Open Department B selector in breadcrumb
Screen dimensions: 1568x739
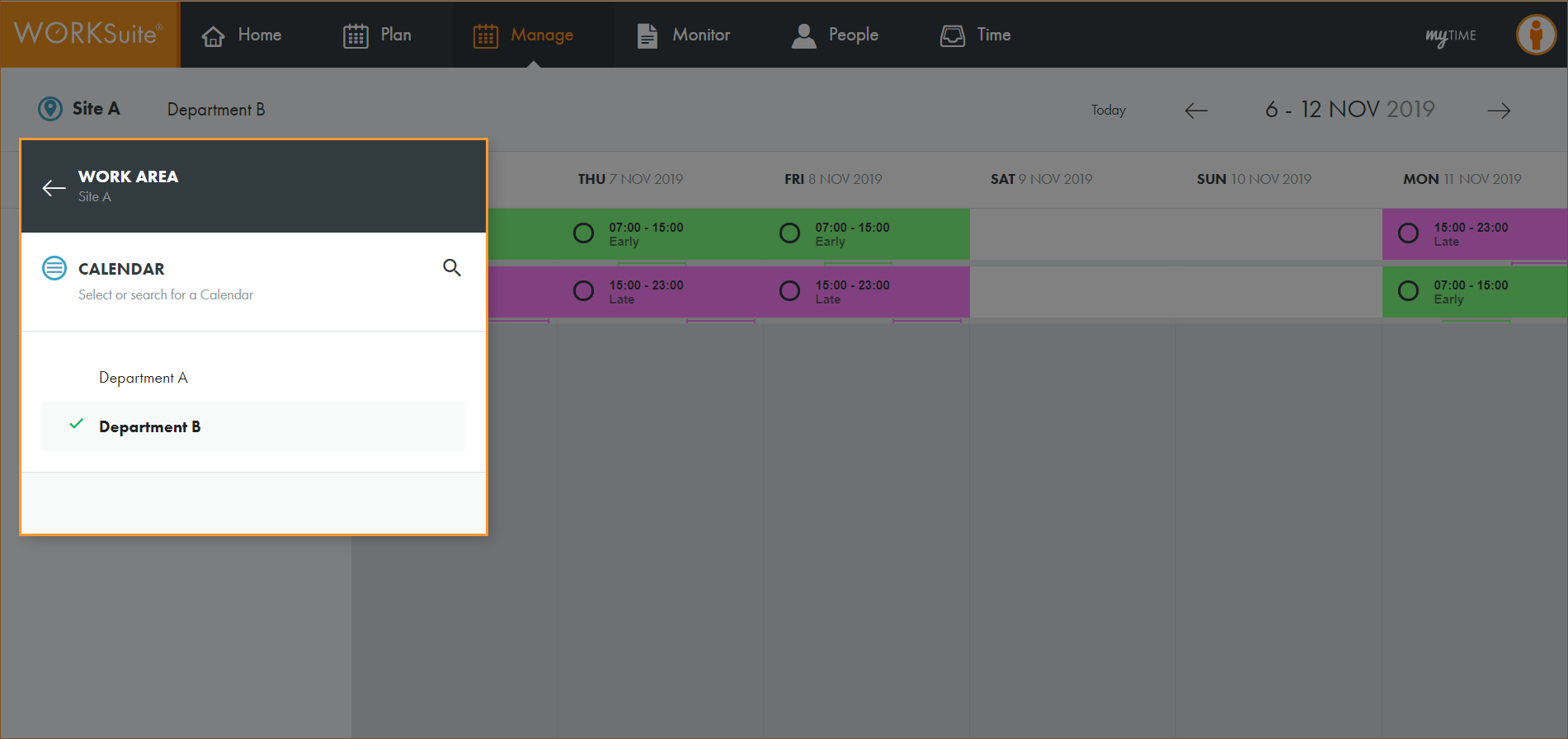(216, 110)
